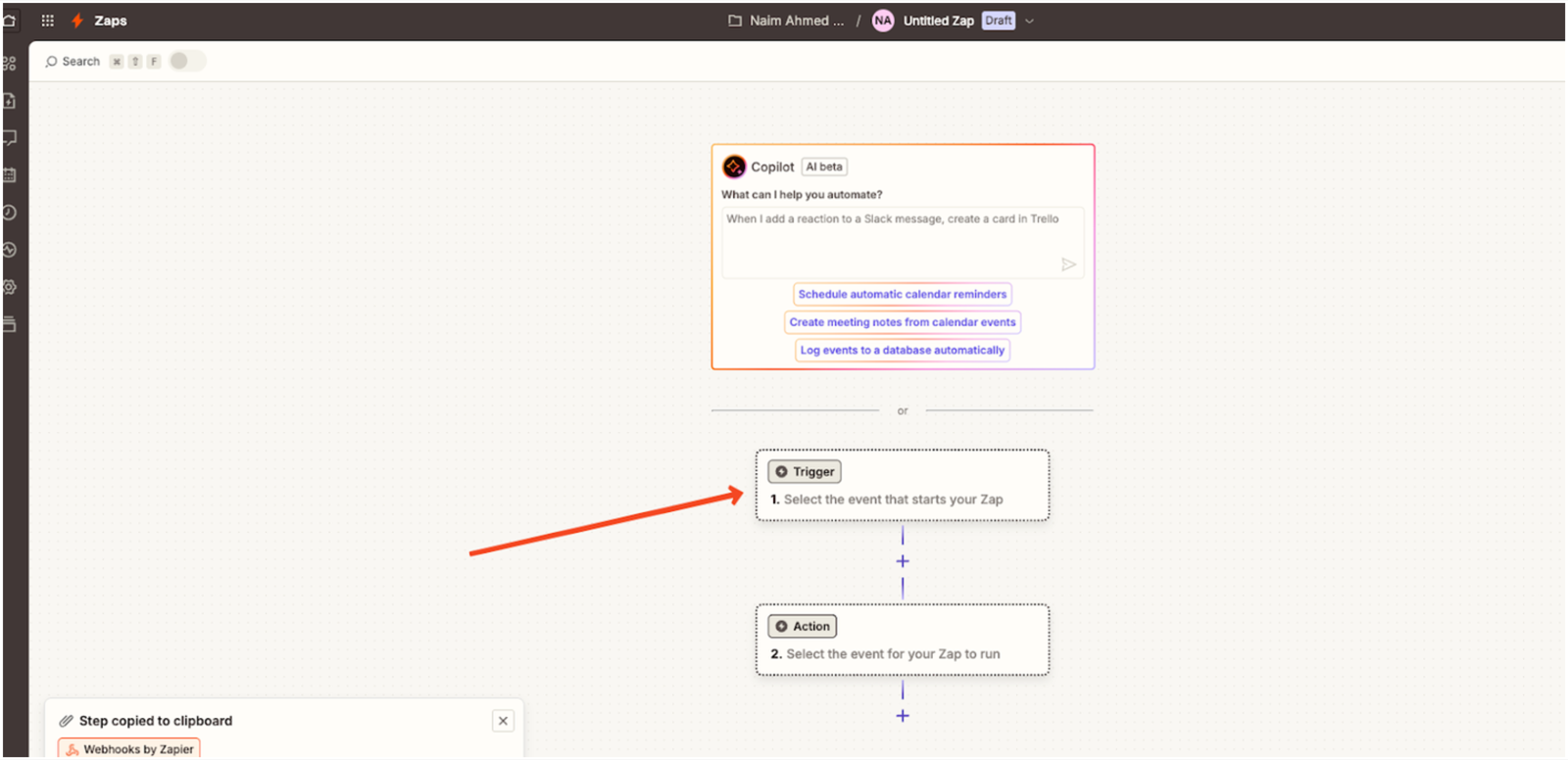Click the Webhooks by Zapier chip
Screen dimensions: 1568x760
(129, 749)
